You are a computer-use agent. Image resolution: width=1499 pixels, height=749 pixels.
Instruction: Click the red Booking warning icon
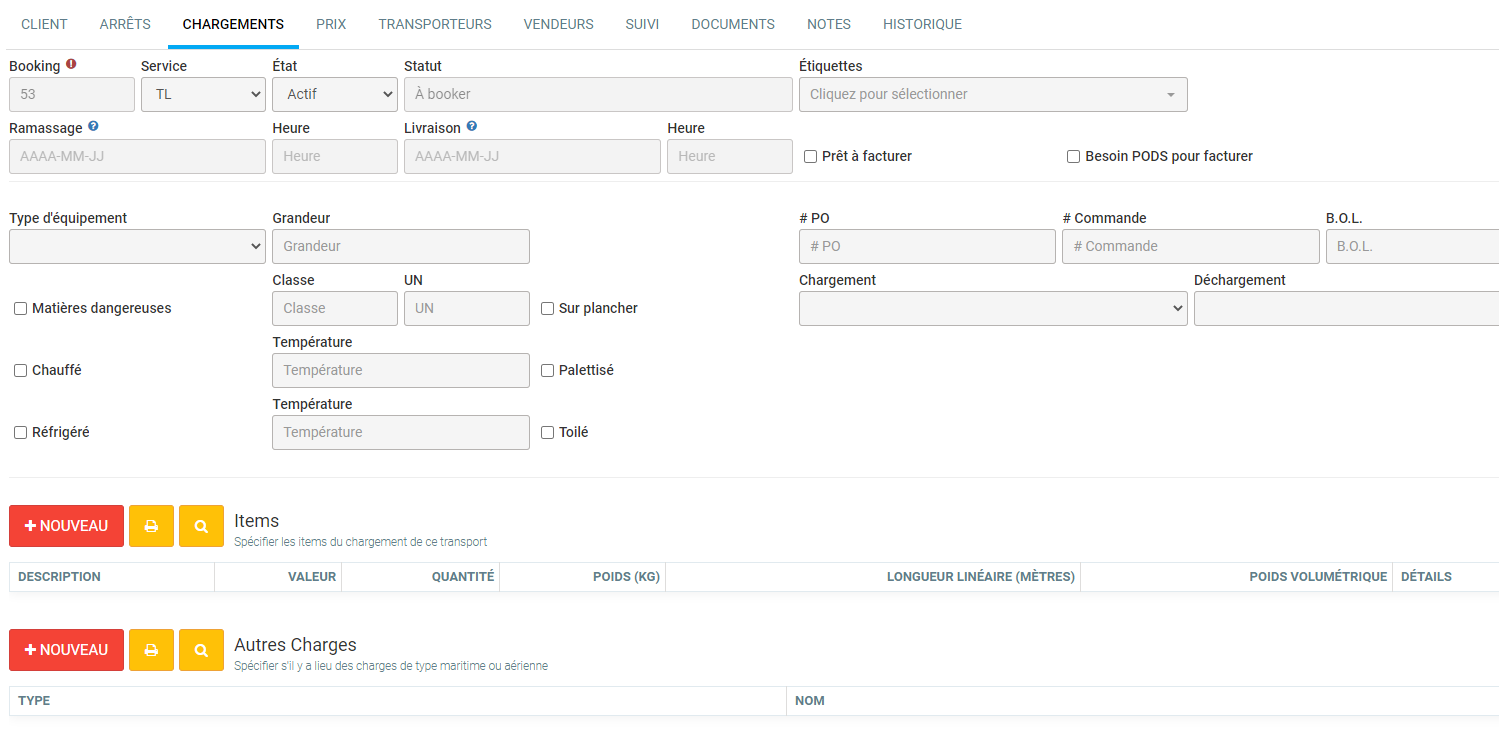point(71,65)
